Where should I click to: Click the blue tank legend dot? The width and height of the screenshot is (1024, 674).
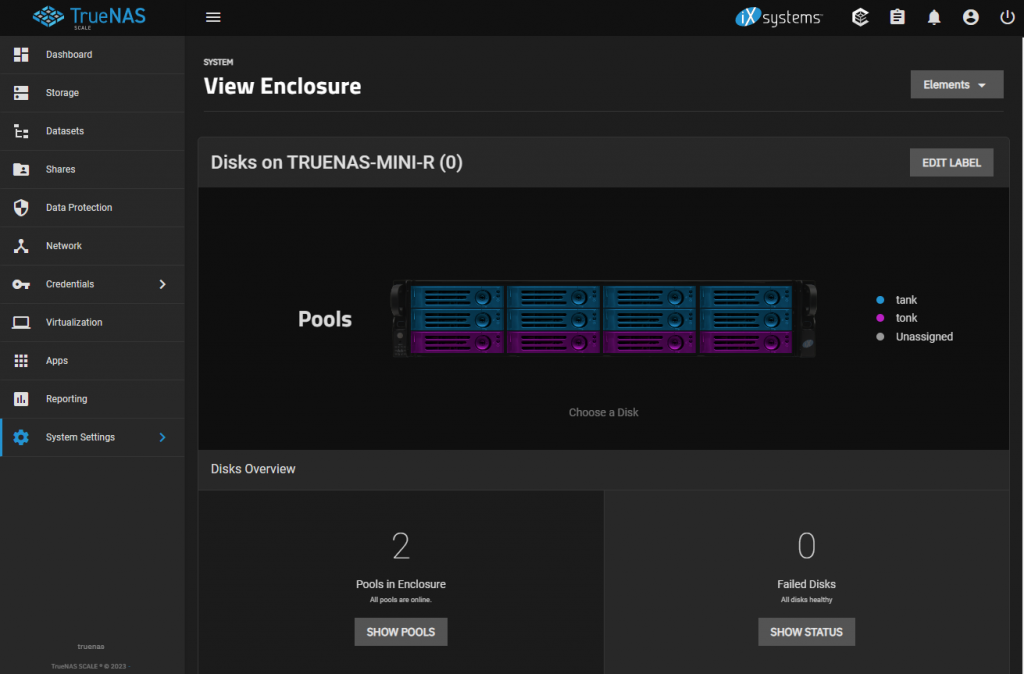(880, 300)
